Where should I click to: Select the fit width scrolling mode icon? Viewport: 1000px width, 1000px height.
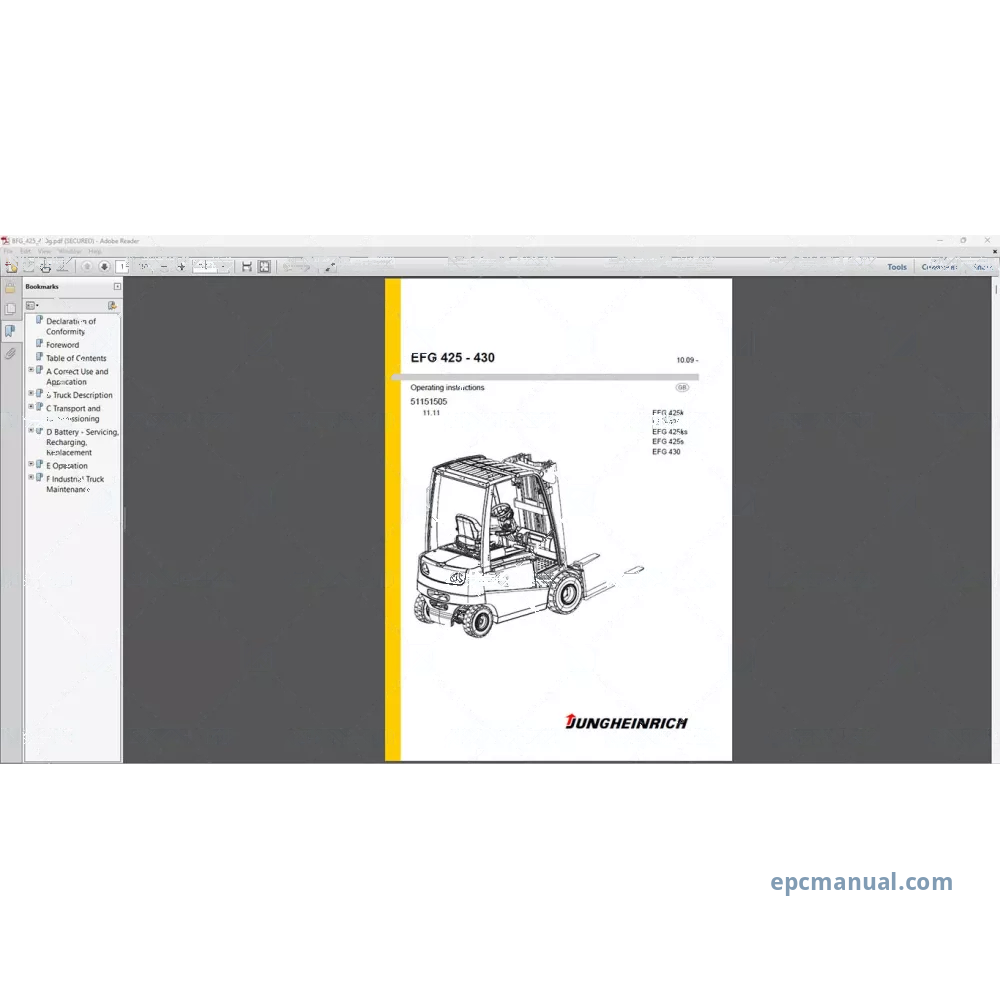[247, 267]
